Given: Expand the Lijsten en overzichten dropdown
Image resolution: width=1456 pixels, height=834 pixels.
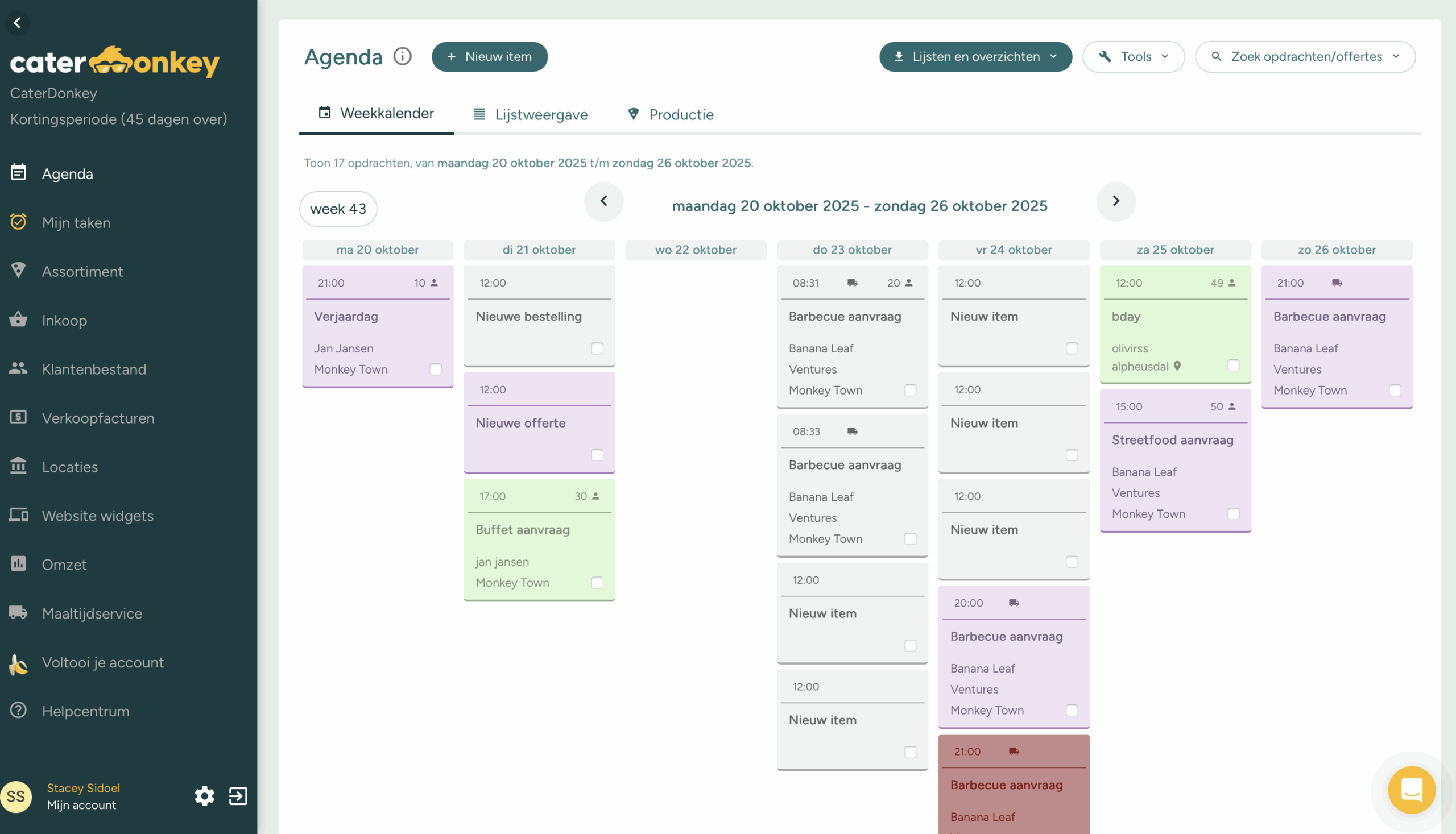Looking at the screenshot, I should click(x=975, y=56).
